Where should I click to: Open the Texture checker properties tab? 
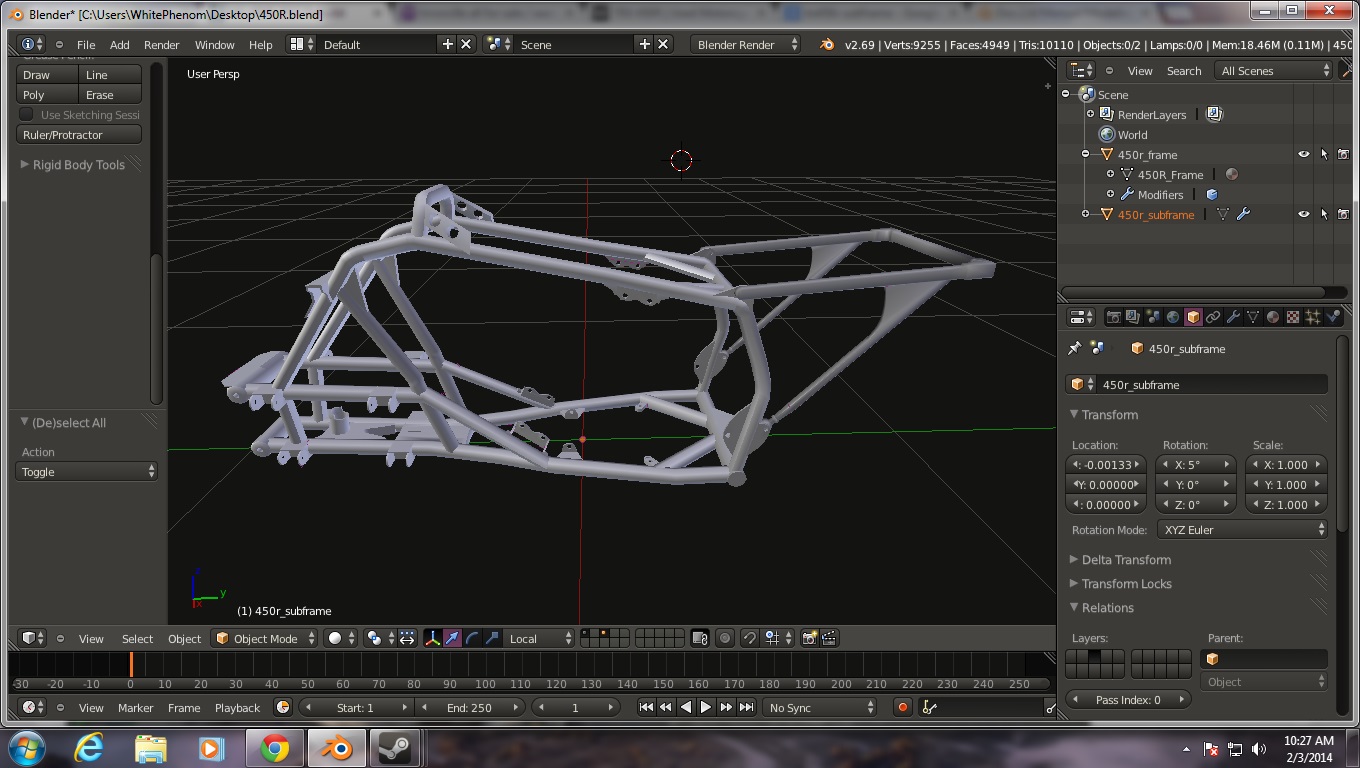point(1293,317)
